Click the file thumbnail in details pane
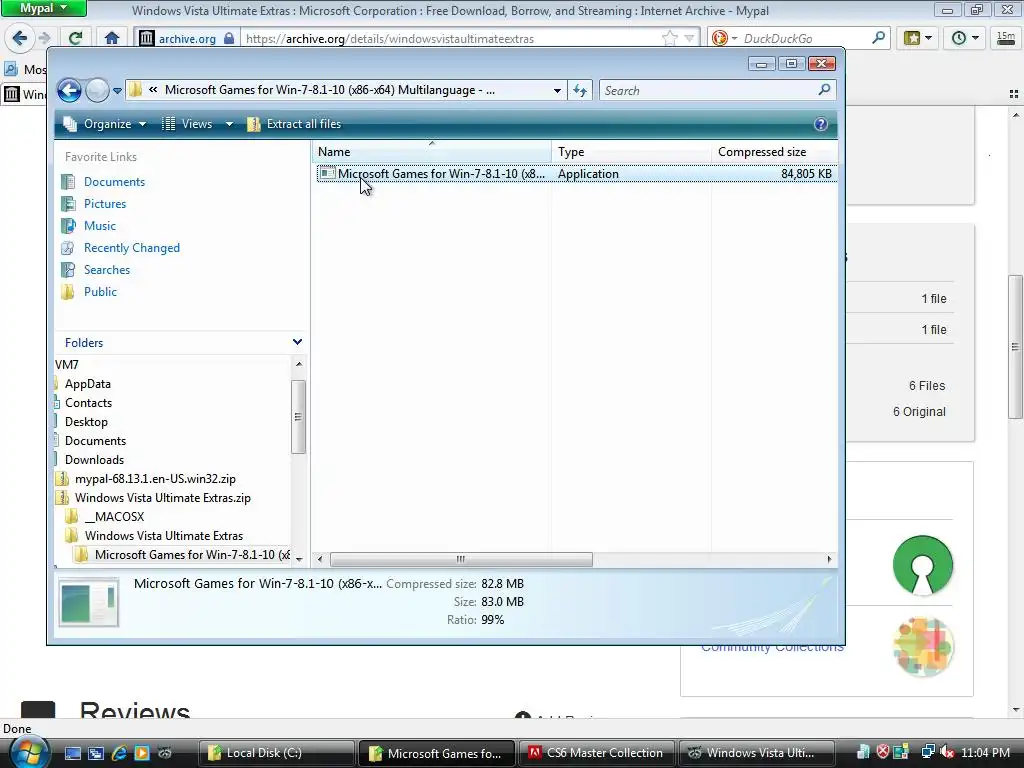The image size is (1024, 768). point(89,602)
